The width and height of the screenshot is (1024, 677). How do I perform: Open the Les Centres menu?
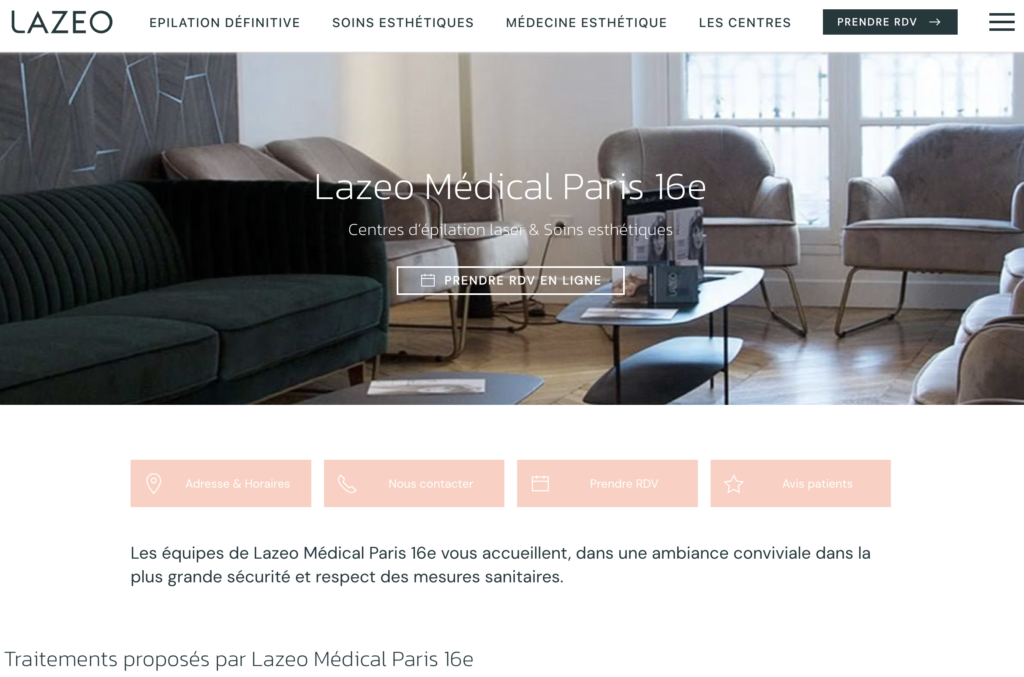[744, 23]
